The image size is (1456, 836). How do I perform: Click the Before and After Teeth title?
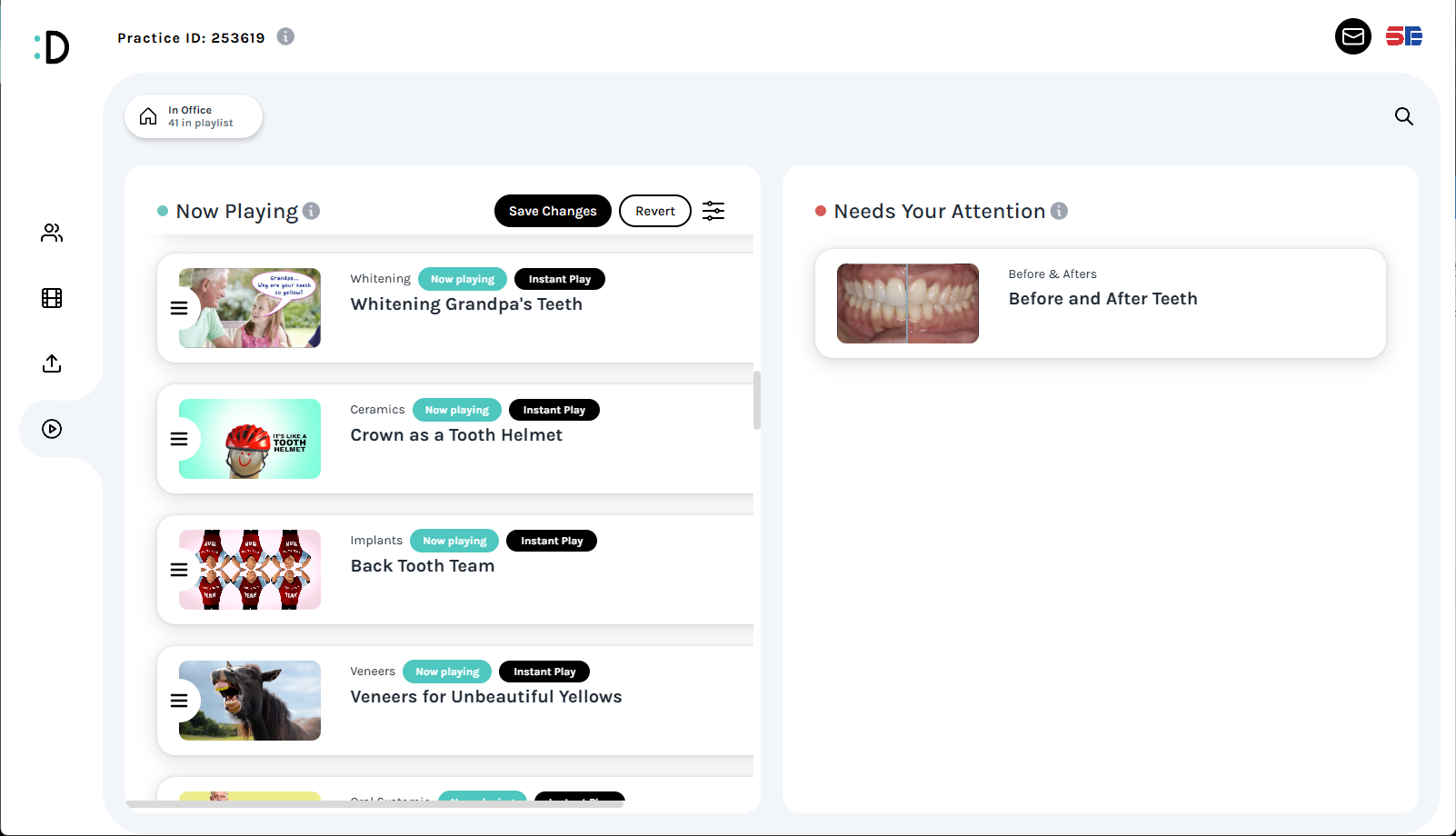(x=1103, y=299)
